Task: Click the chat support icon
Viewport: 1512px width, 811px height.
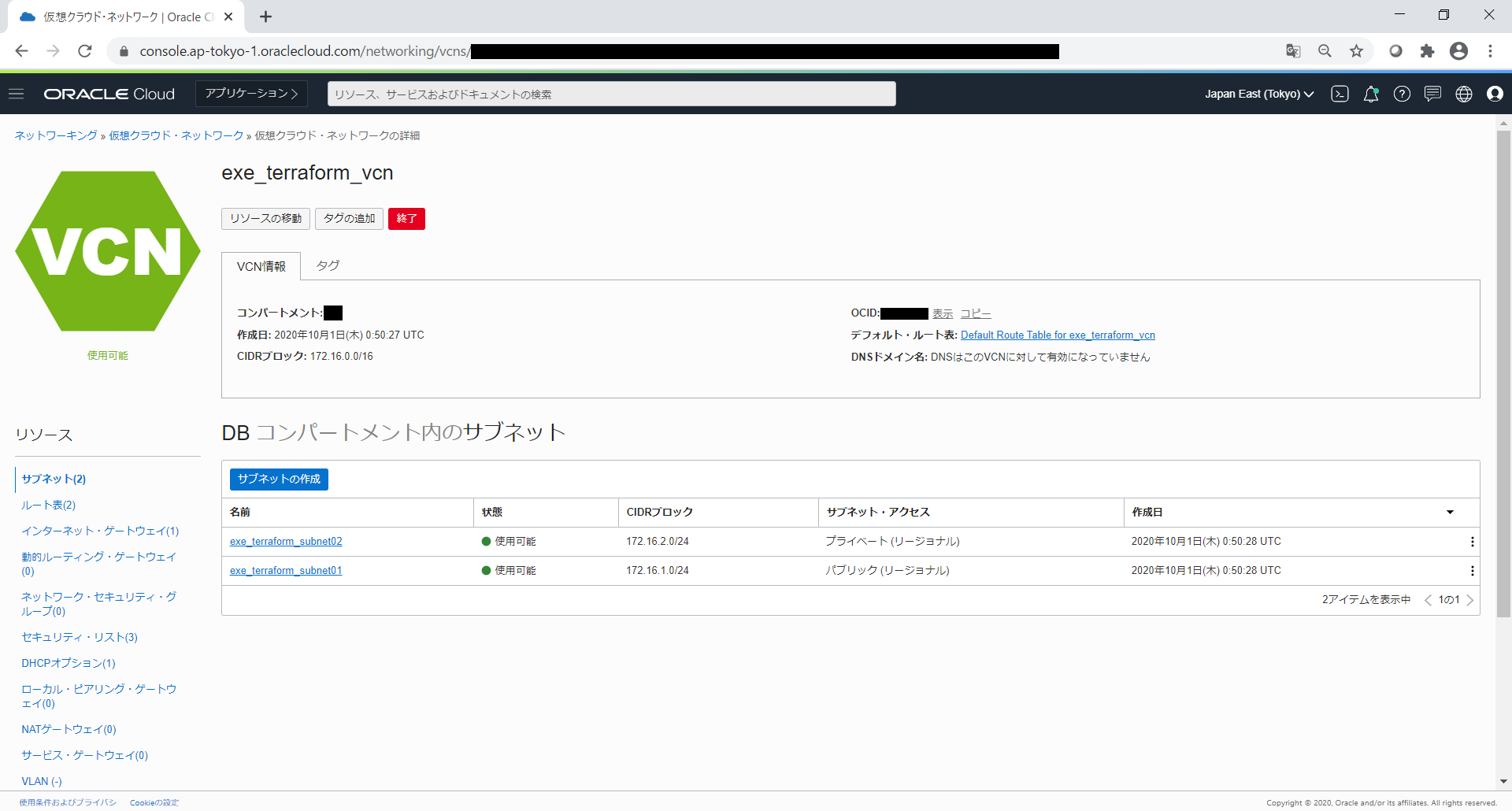Action: (x=1432, y=94)
